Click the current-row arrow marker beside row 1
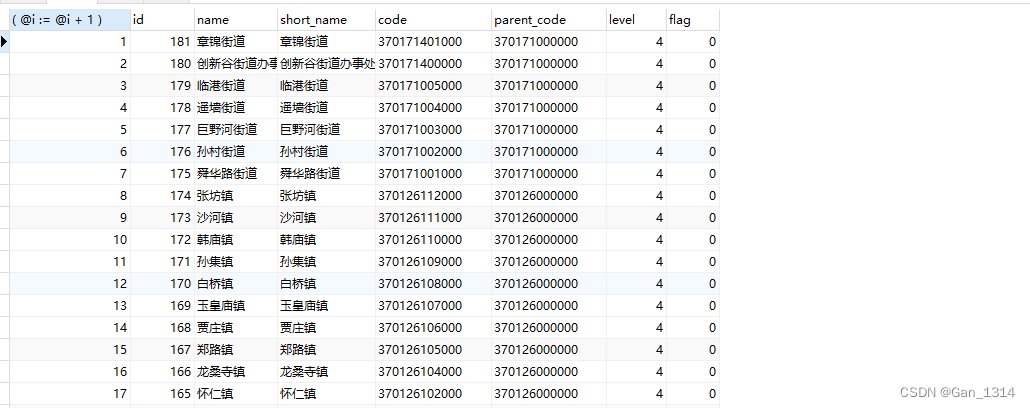Screen dimensions: 1030x408 pos(5,42)
